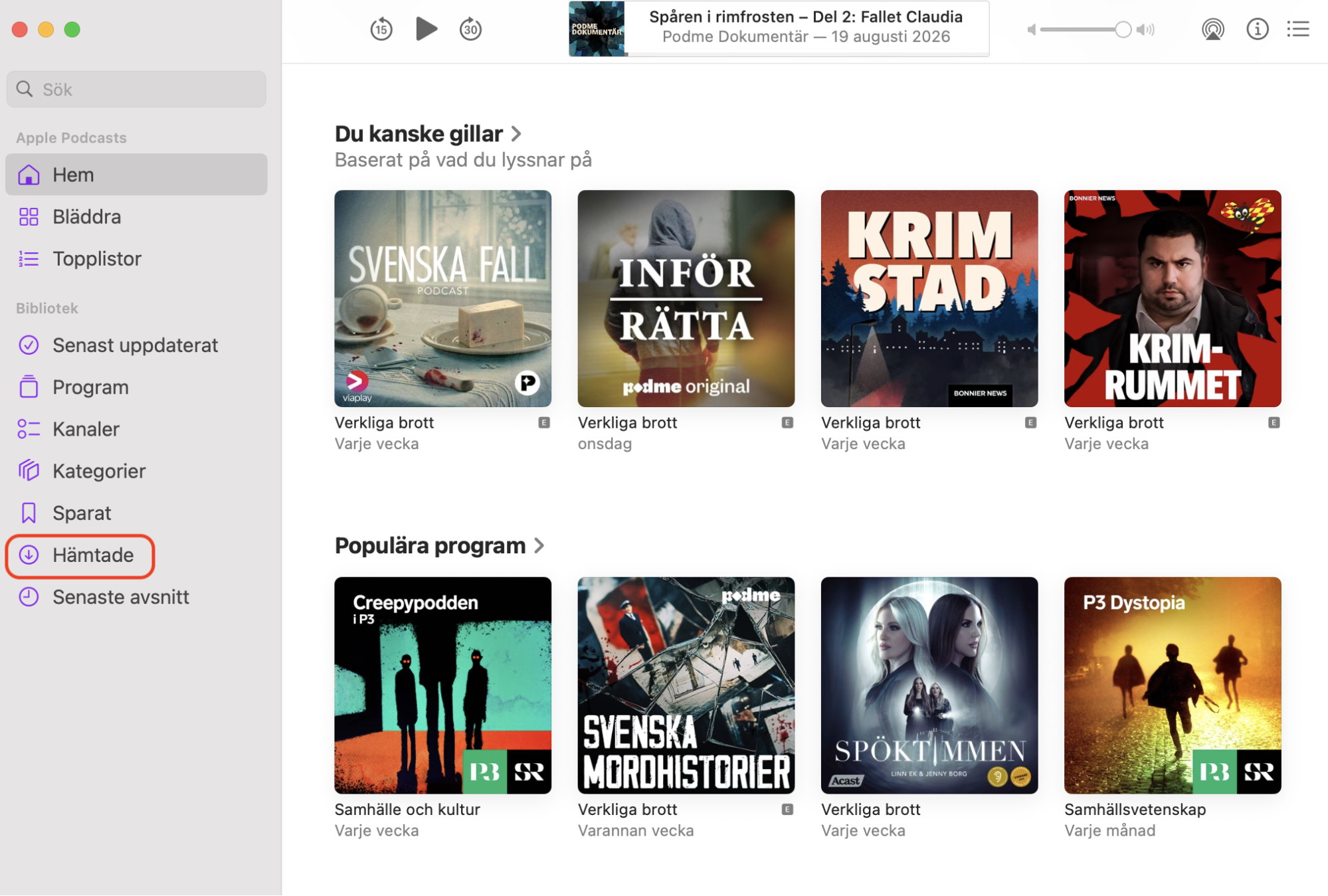
Task: Click the now playing episode artwork
Action: [x=597, y=29]
